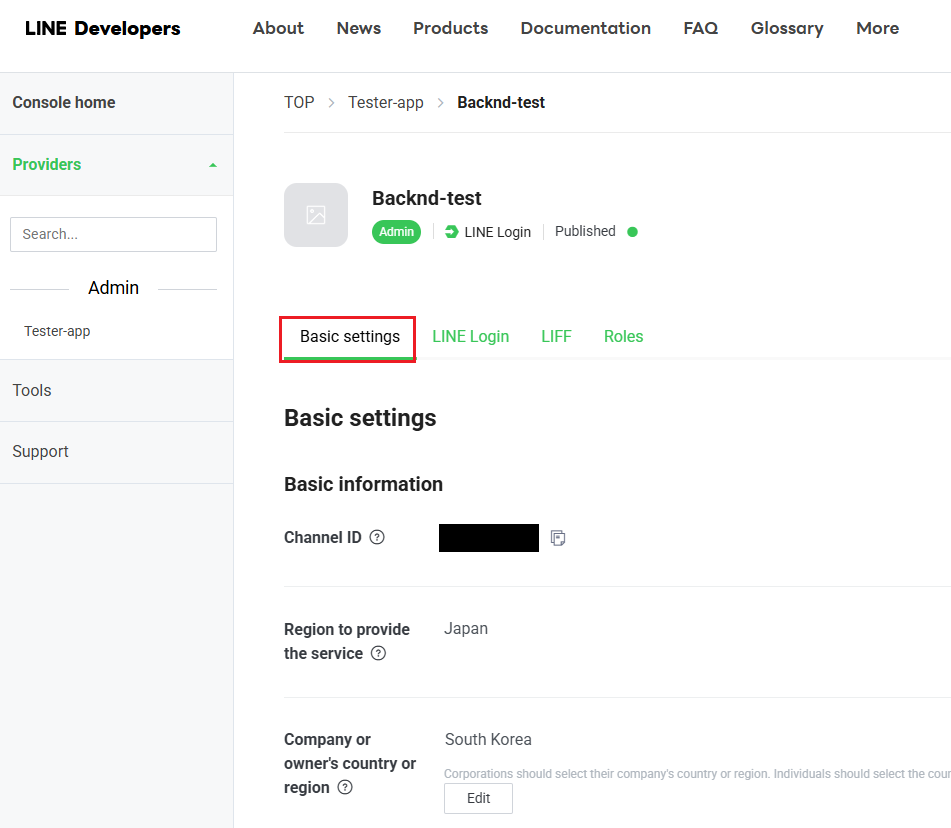Collapse the Providers section
This screenshot has height=828, width=951.
[x=212, y=165]
